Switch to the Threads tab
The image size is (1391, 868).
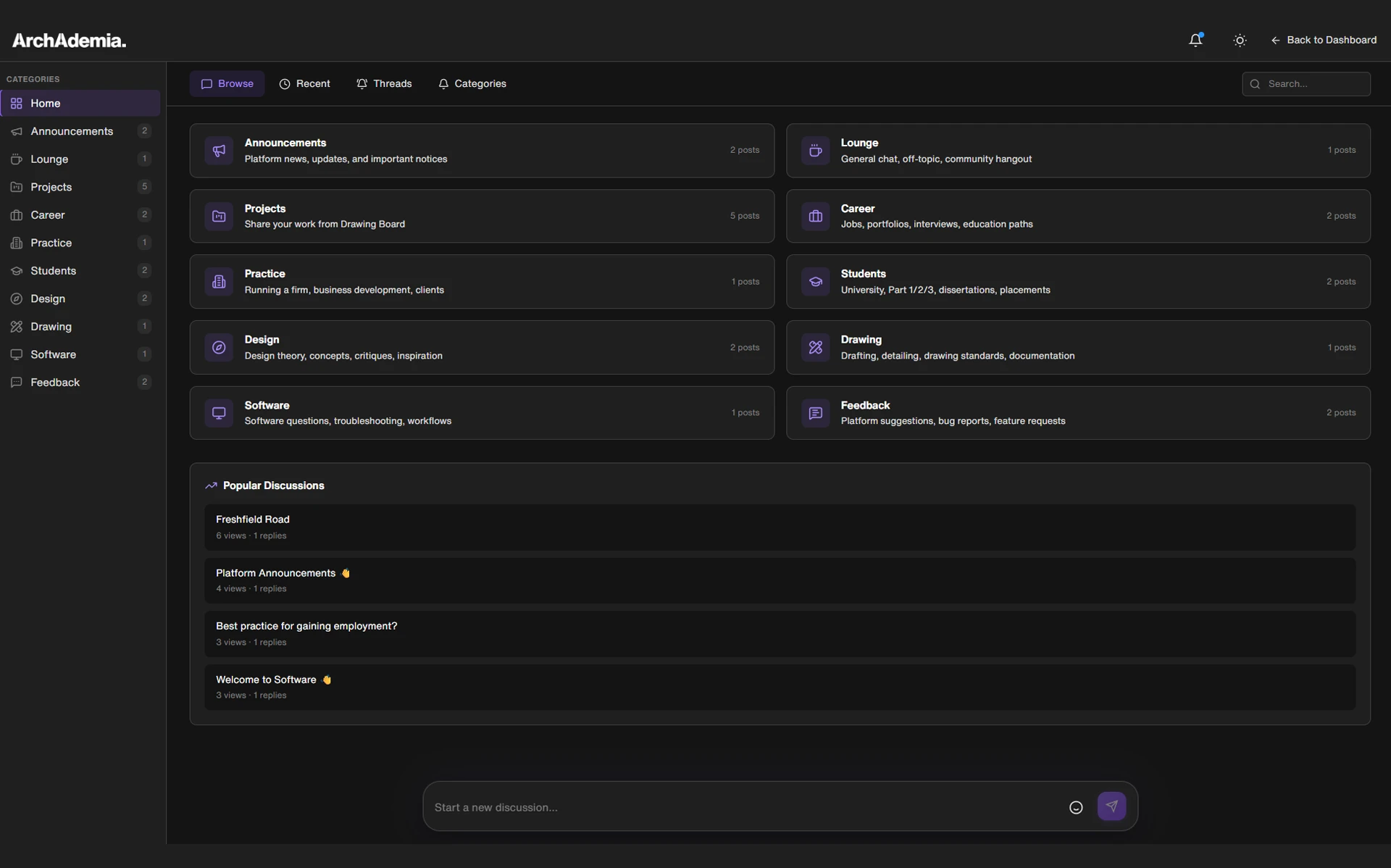click(x=384, y=84)
